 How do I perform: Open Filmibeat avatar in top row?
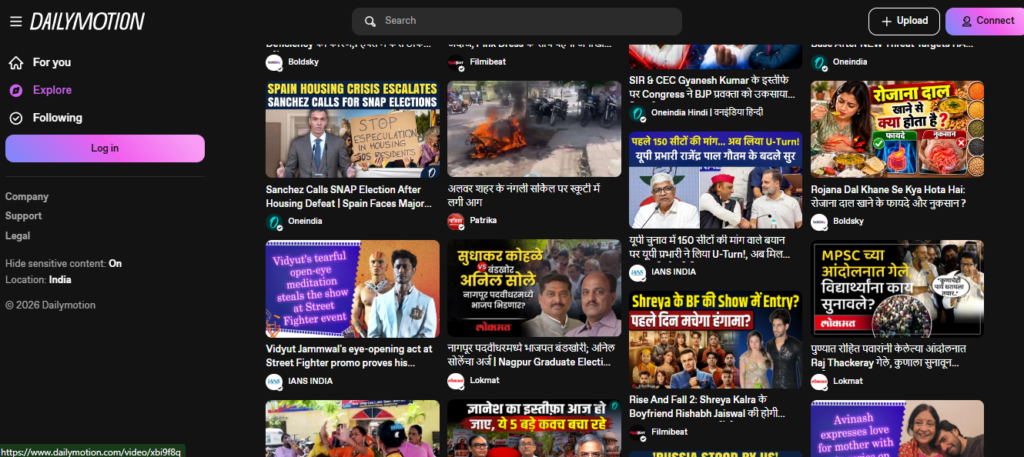455,63
